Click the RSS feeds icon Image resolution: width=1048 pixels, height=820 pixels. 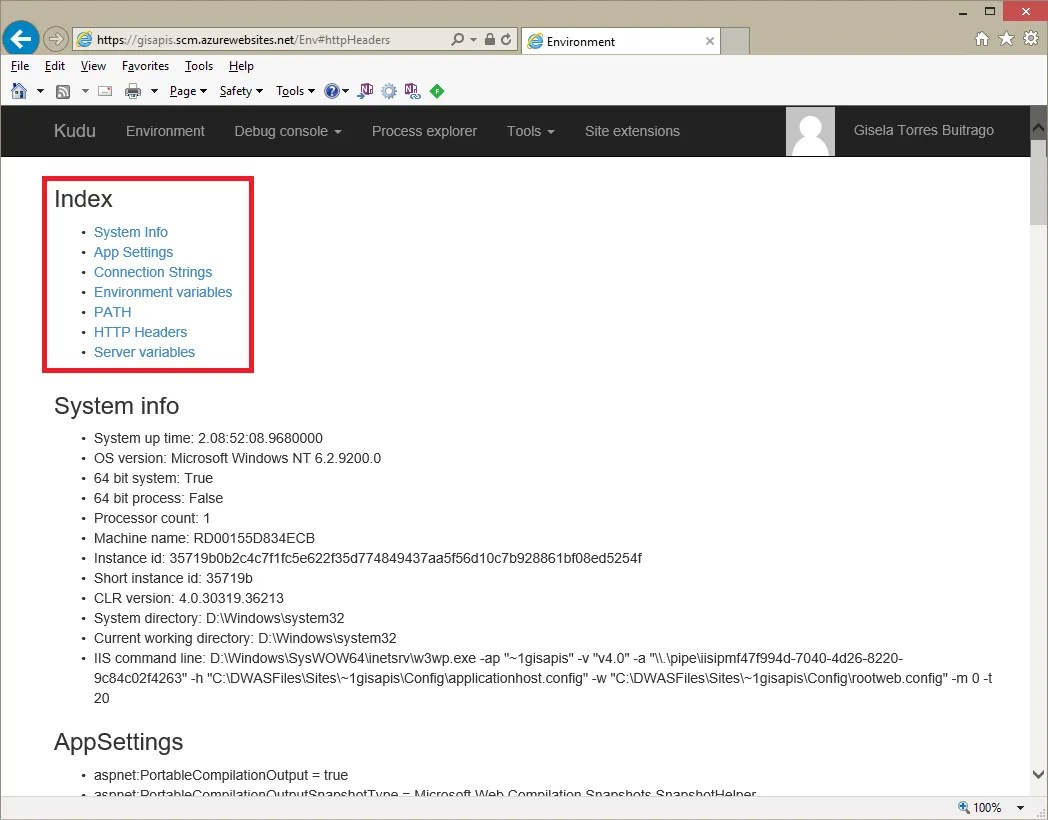pos(63,92)
